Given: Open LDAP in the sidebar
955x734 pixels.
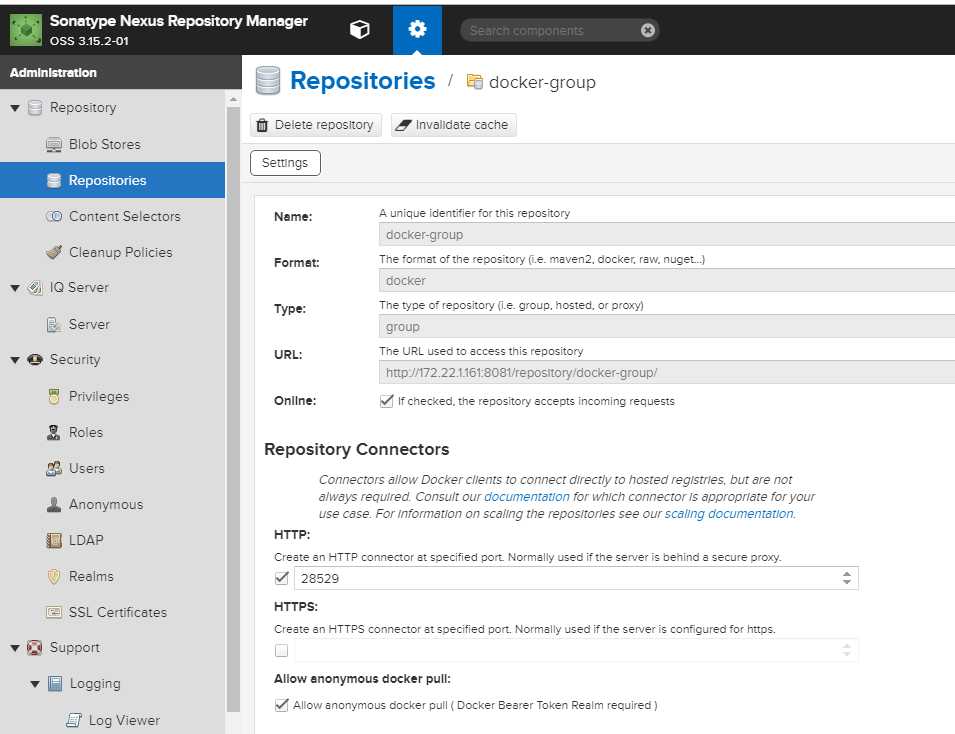Looking at the screenshot, I should pos(86,540).
